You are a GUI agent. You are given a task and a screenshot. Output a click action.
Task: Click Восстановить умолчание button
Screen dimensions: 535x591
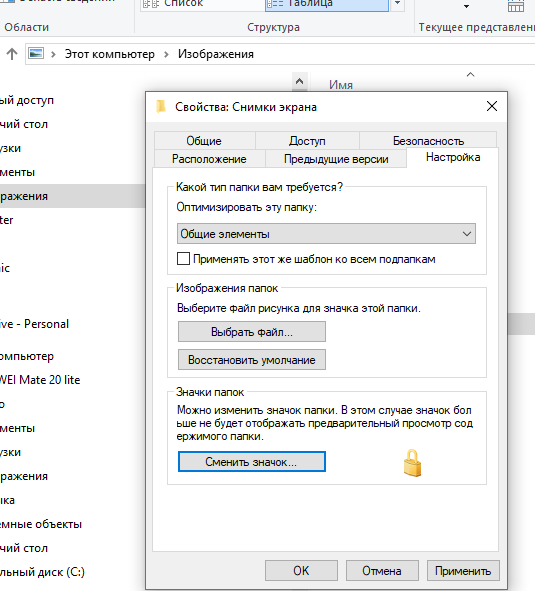coord(251,360)
